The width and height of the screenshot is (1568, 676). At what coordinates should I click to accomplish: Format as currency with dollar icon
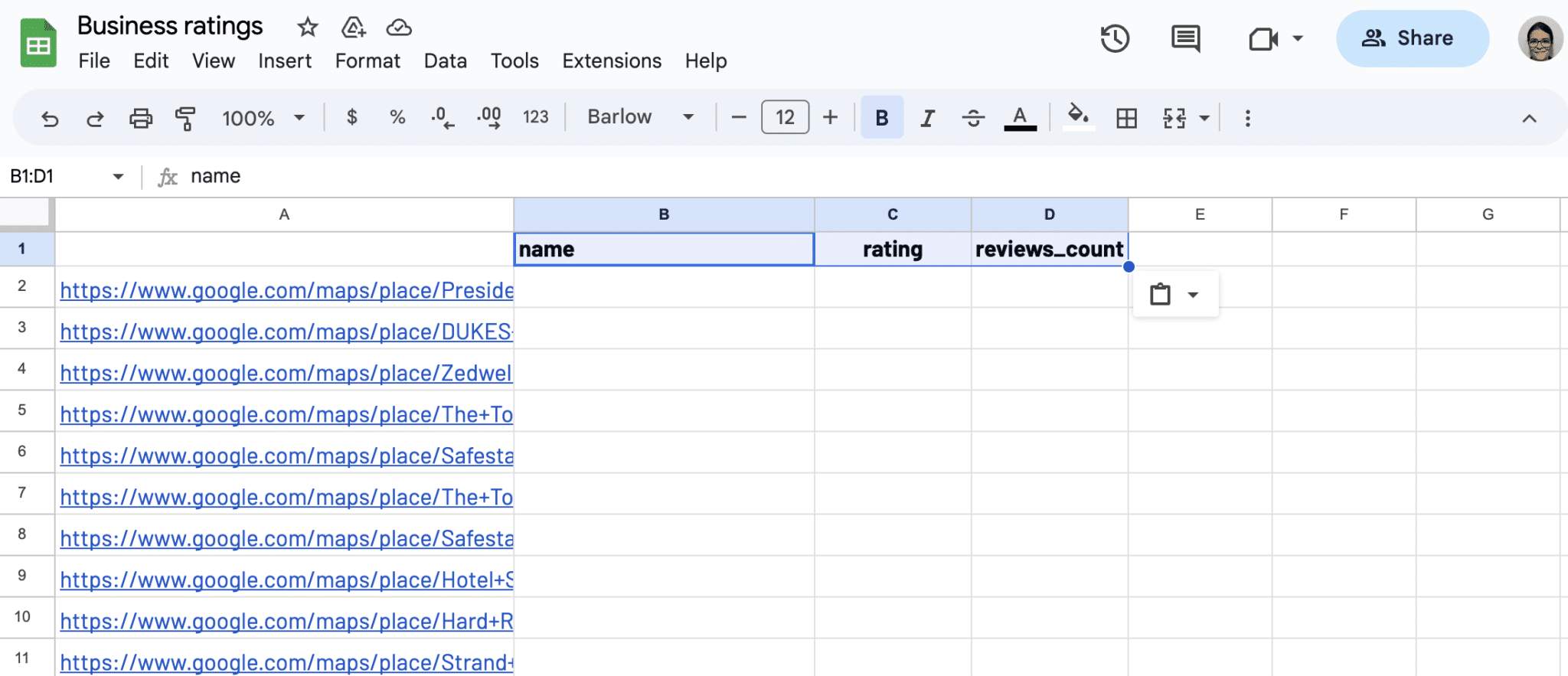(351, 117)
